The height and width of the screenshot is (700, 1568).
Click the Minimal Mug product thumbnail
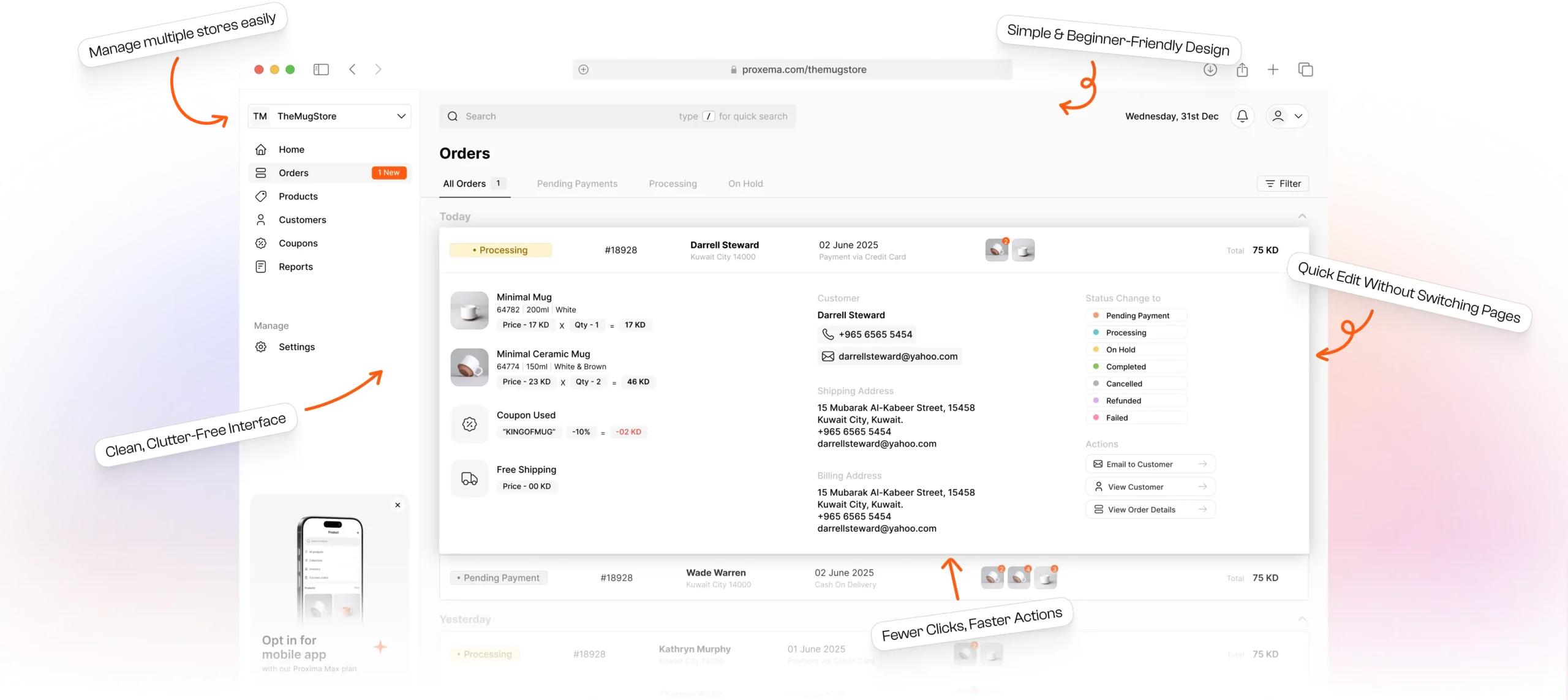(470, 310)
